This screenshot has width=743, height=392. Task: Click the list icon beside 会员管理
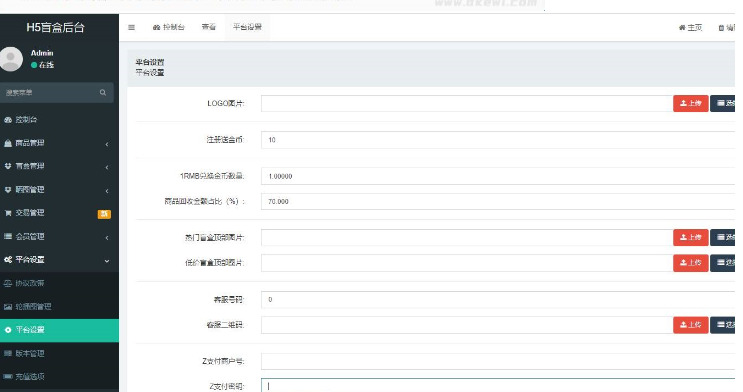pyautogui.click(x=8, y=236)
